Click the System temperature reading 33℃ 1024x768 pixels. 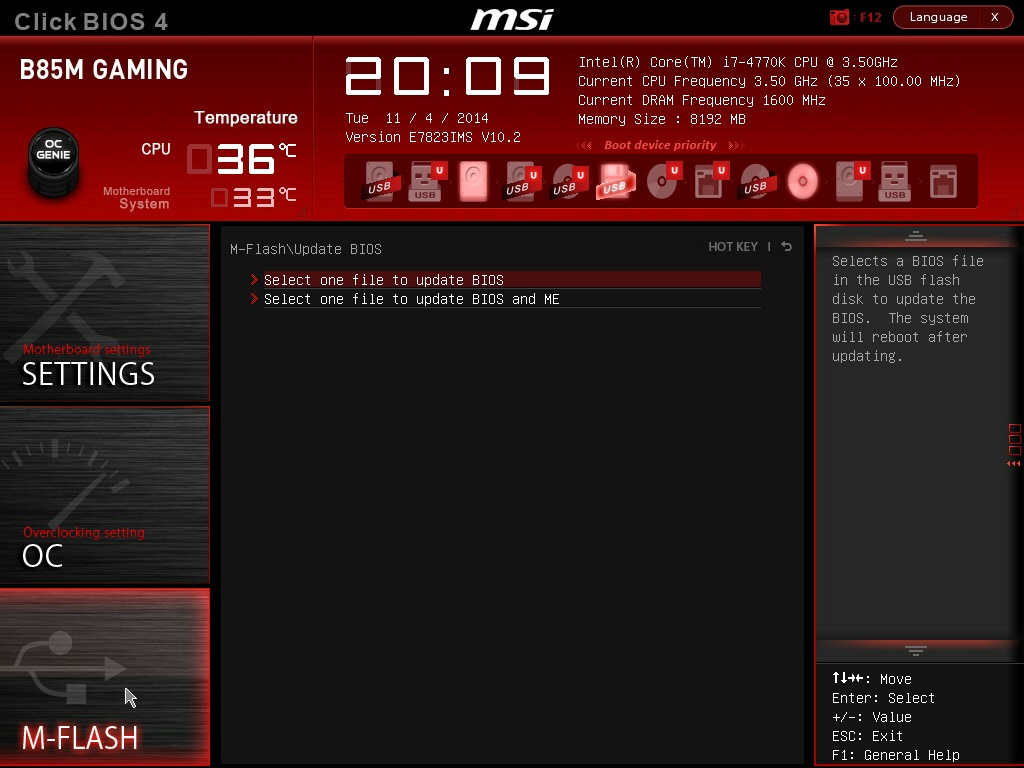click(253, 197)
